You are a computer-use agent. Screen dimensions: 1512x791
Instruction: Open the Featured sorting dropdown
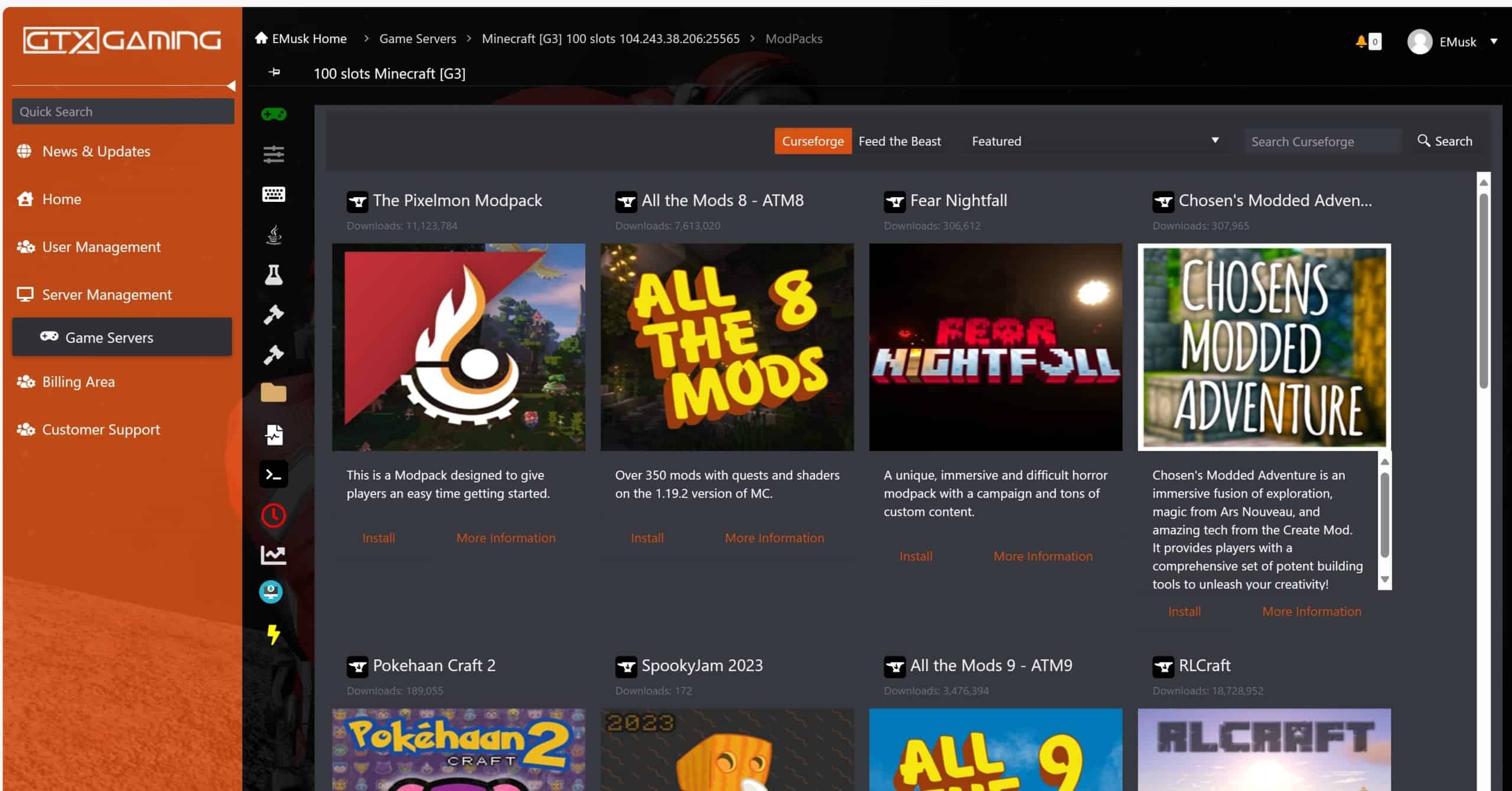coord(1096,141)
